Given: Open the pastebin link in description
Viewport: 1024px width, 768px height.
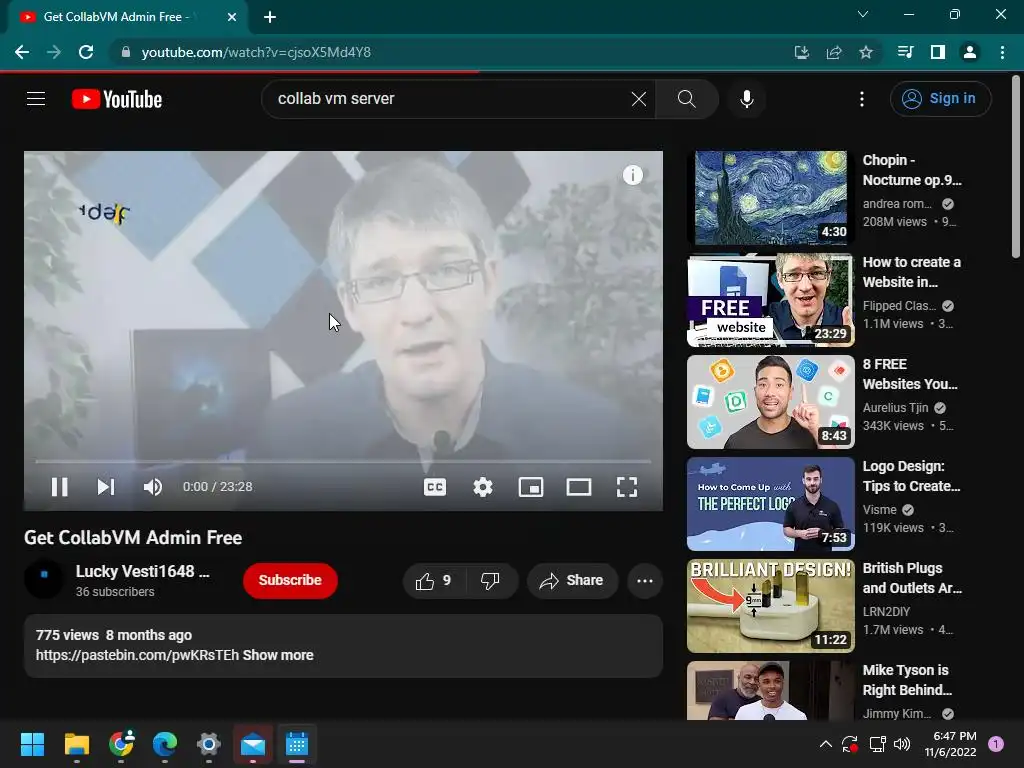Looking at the screenshot, I should [x=137, y=655].
